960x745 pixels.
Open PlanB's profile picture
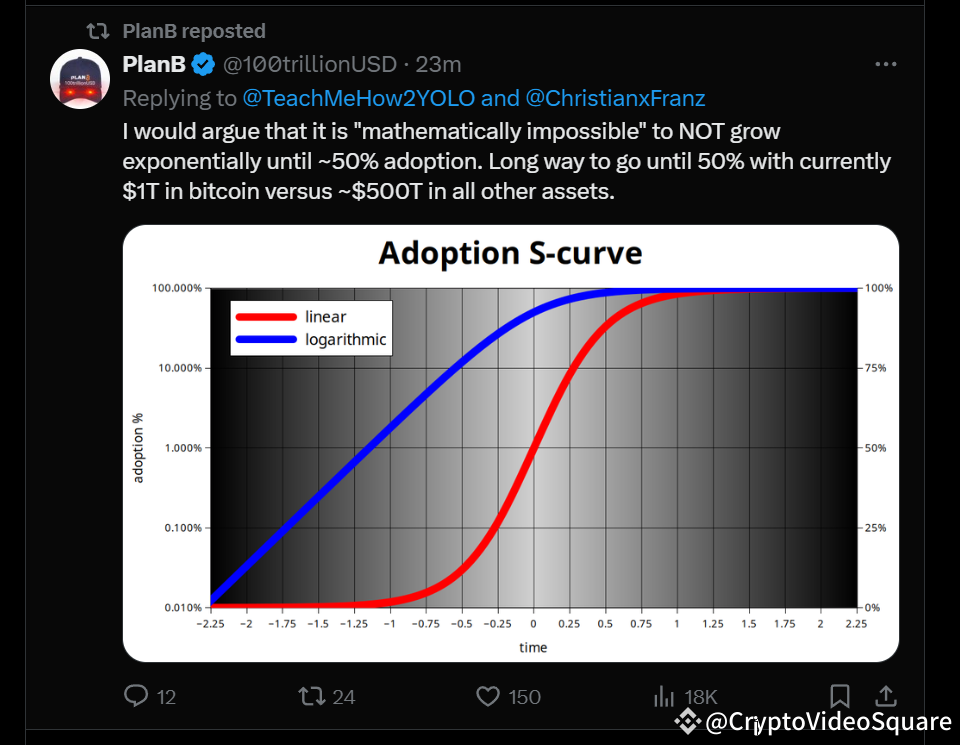click(x=79, y=79)
